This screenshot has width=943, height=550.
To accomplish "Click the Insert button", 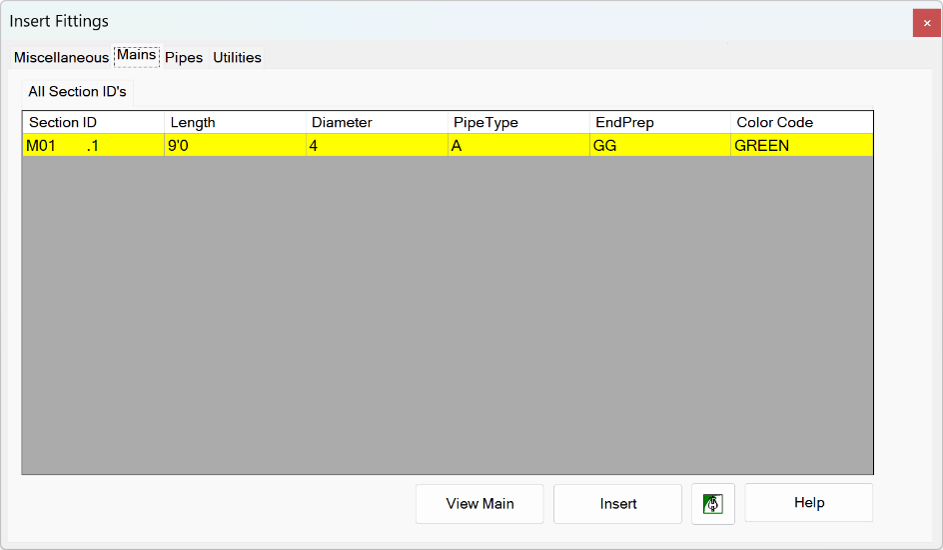I will tap(618, 504).
